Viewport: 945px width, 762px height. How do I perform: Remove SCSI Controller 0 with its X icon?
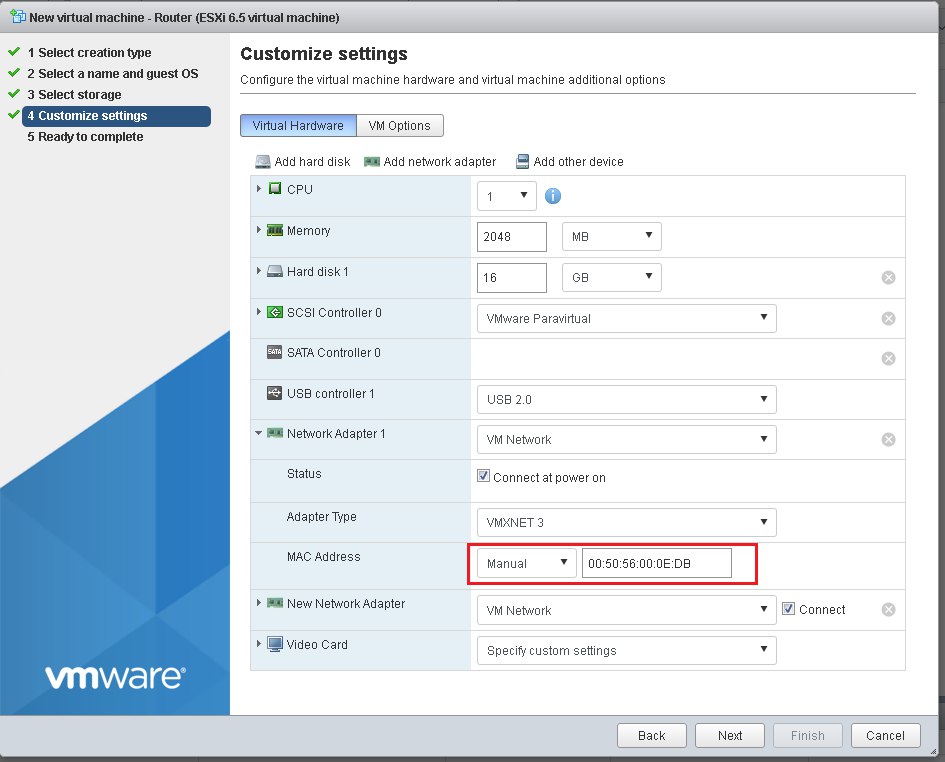tap(888, 318)
